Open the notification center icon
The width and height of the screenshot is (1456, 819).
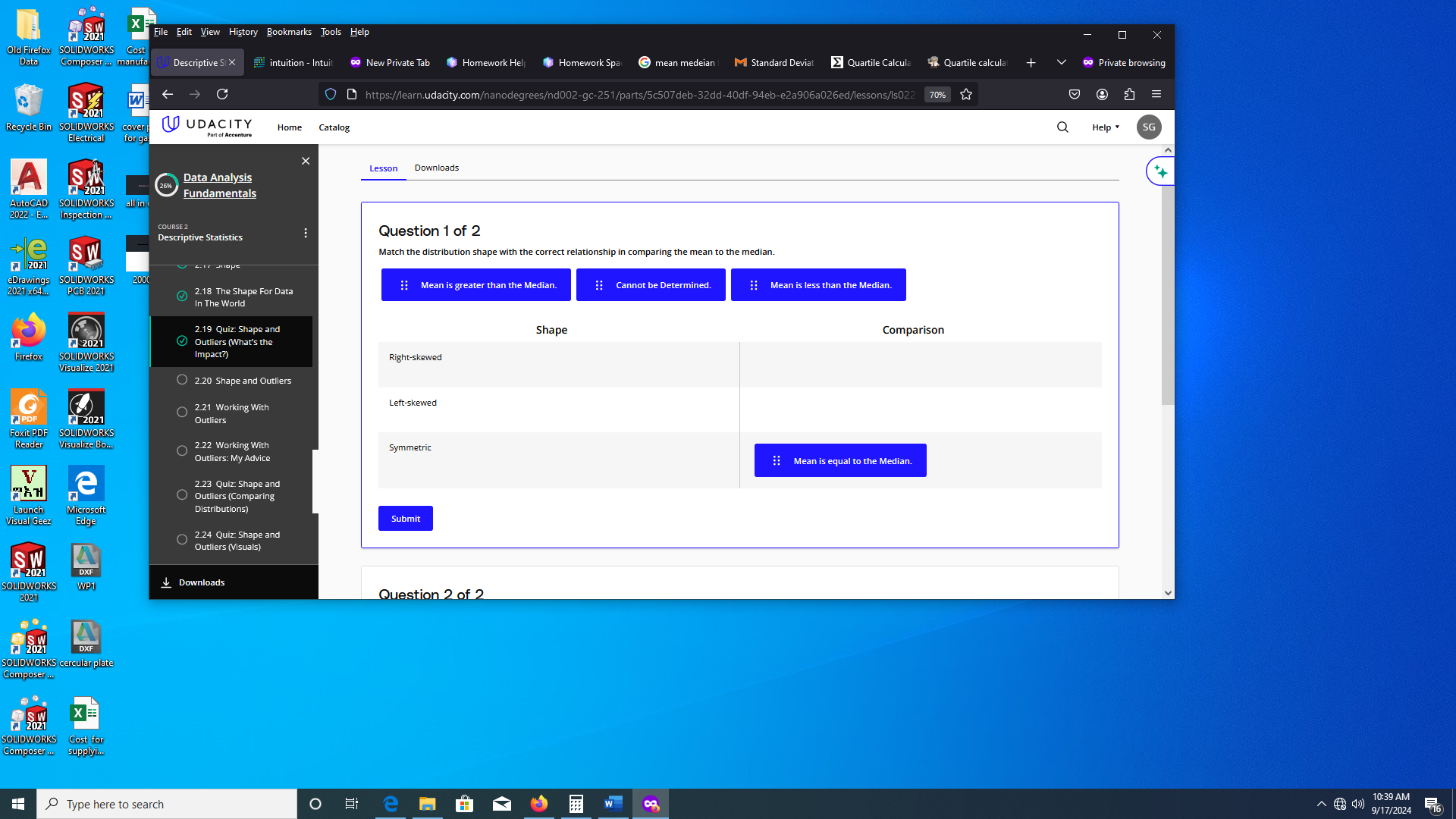(1432, 804)
